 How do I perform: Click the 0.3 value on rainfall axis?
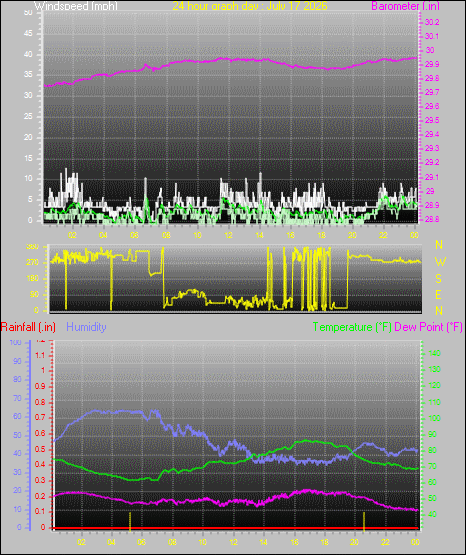pos(40,480)
